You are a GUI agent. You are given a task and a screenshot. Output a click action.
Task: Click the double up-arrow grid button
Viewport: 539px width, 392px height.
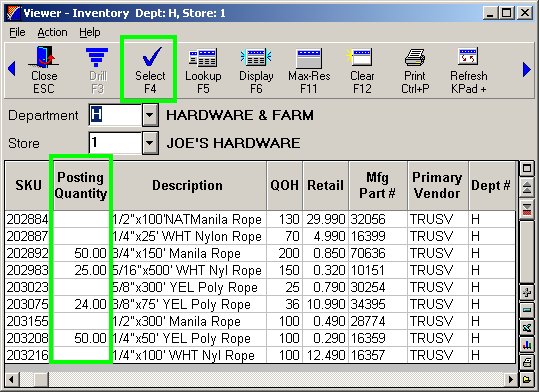coord(527,188)
